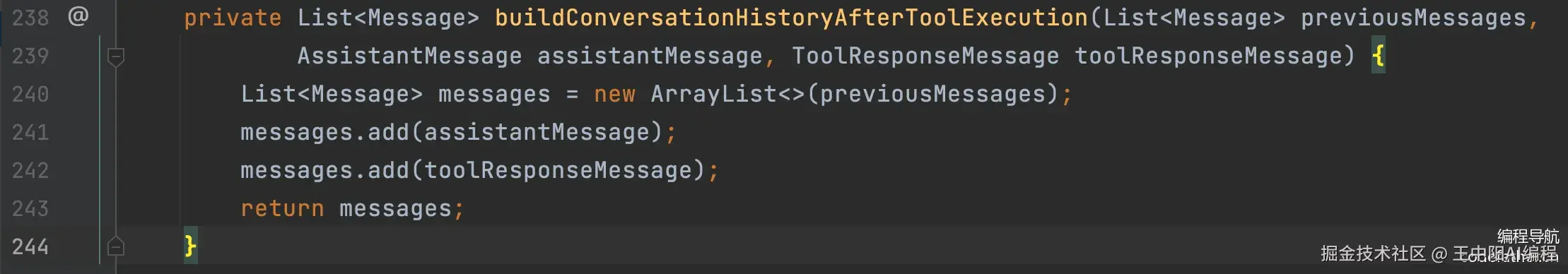The image size is (1568, 274).
Task: Click the fold end marker at line 244
Action: [115, 246]
